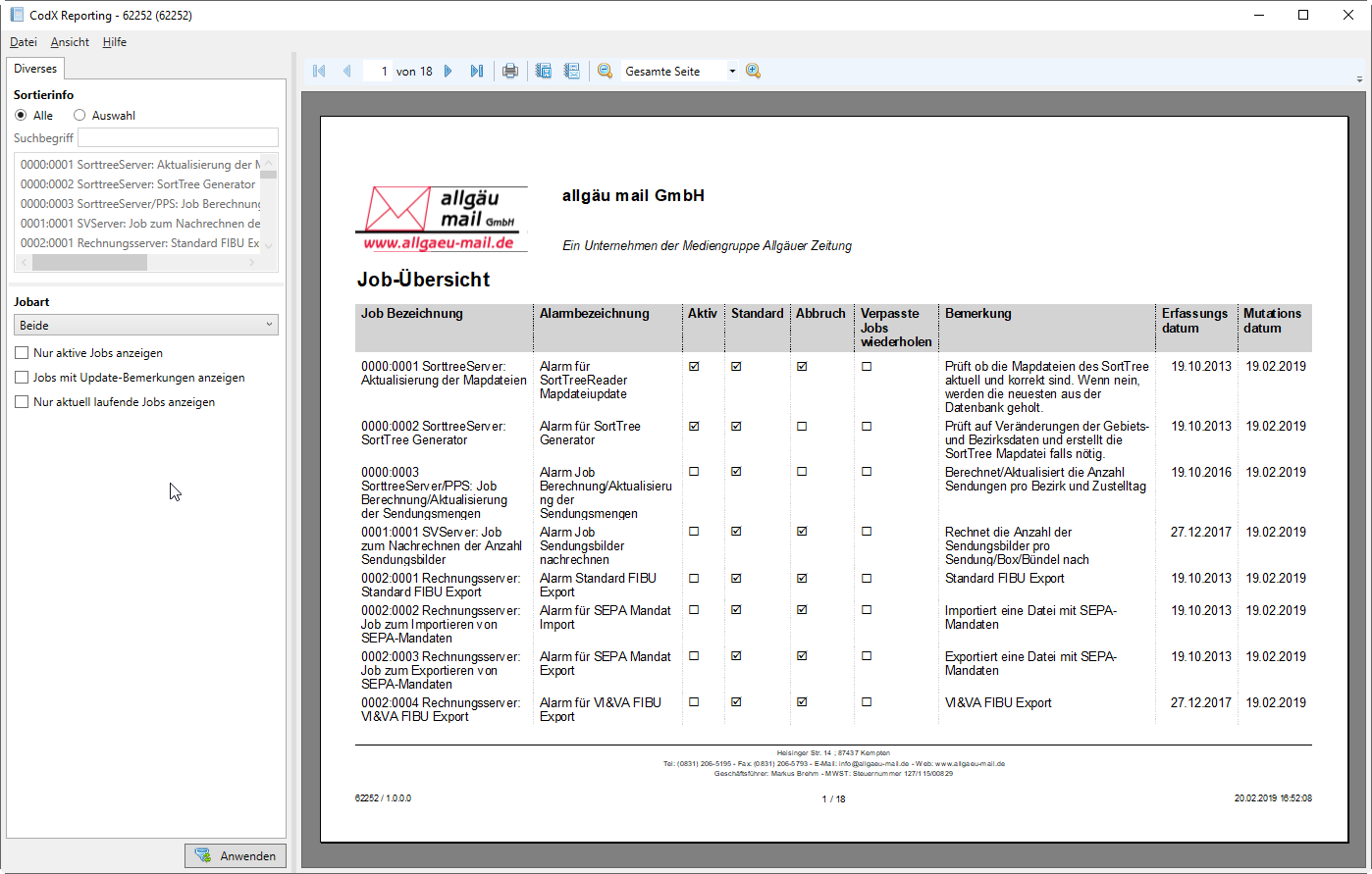This screenshot has height=874, width=1372.
Task: Click the Job Bezeichnung column header
Action: point(412,314)
